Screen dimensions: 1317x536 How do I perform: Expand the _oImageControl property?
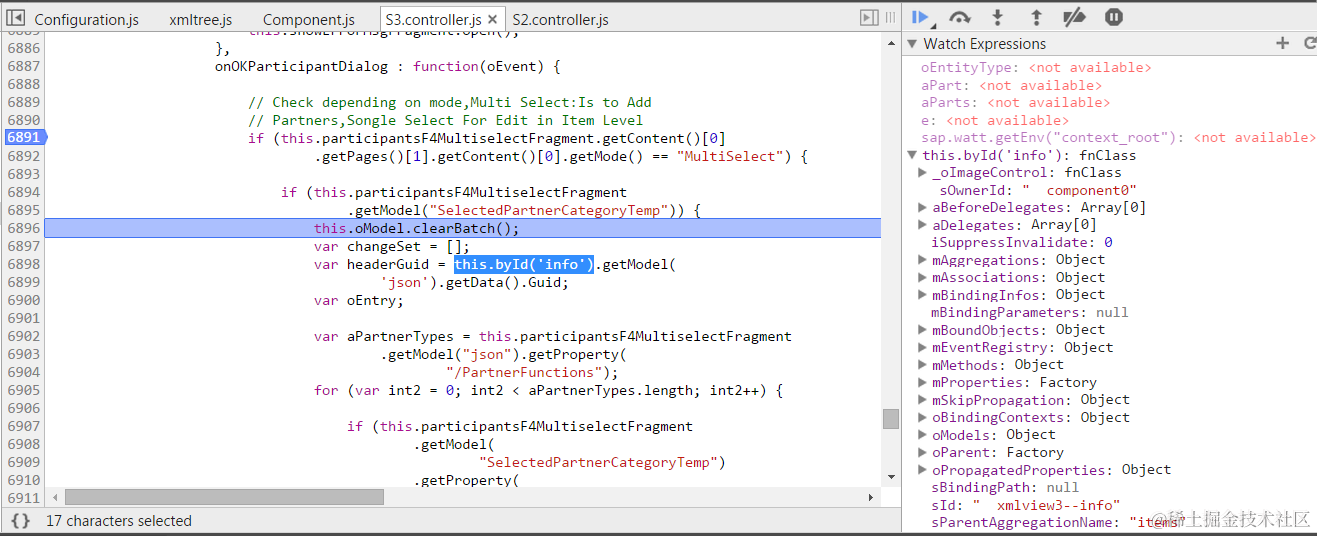[x=924, y=173]
